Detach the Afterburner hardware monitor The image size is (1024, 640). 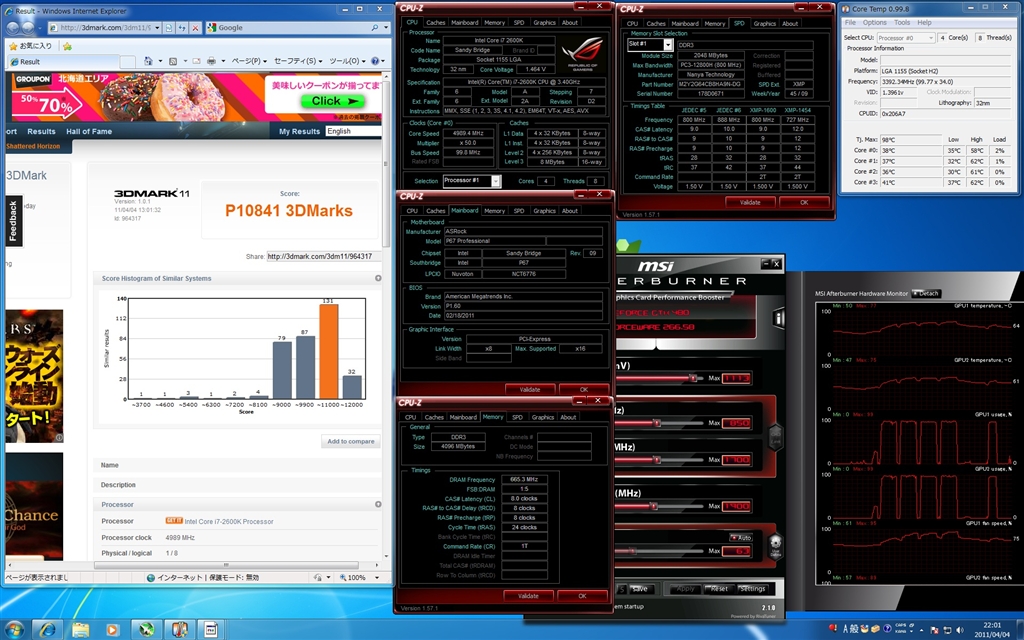[x=925, y=293]
